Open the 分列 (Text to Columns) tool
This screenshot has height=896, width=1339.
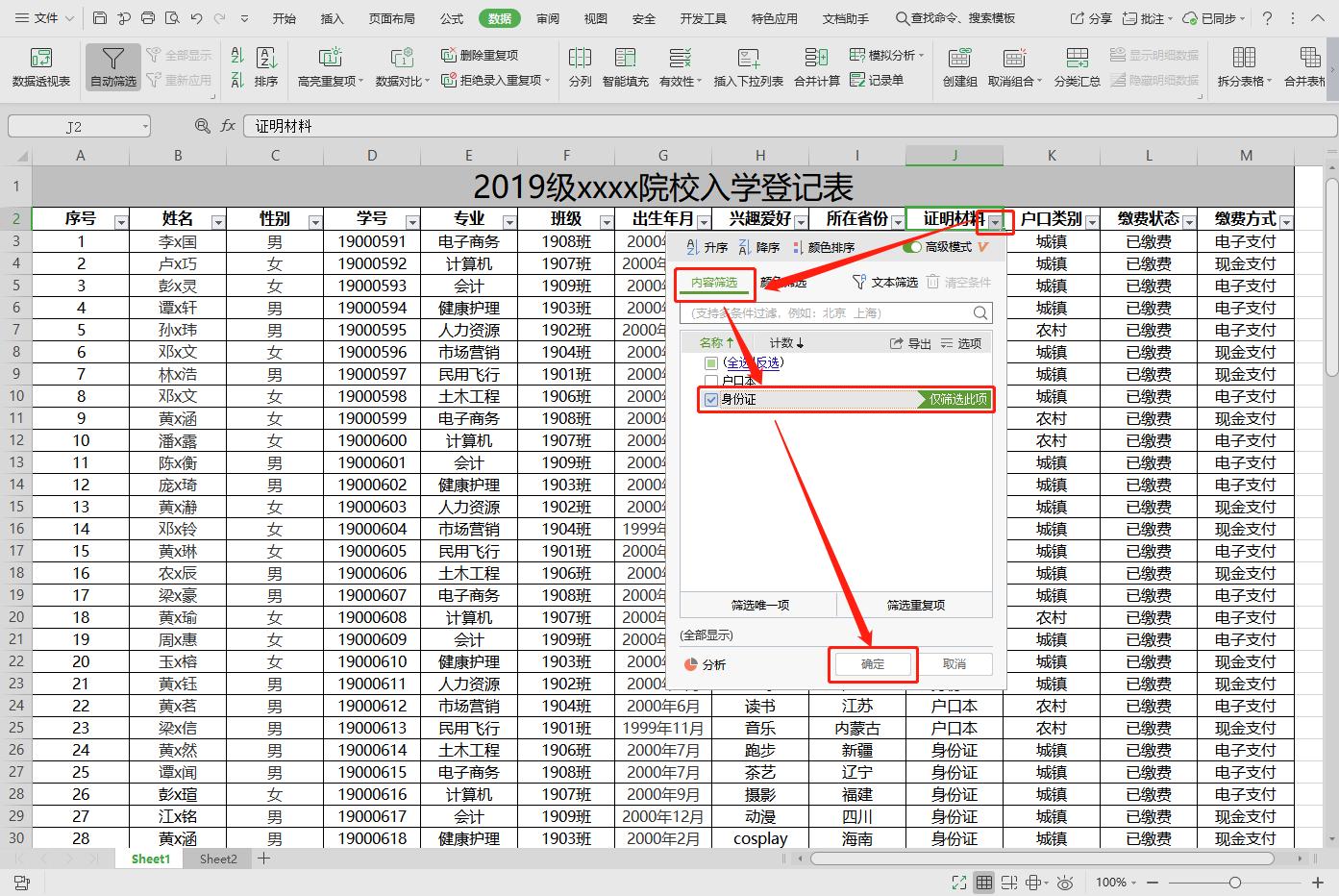[579, 65]
